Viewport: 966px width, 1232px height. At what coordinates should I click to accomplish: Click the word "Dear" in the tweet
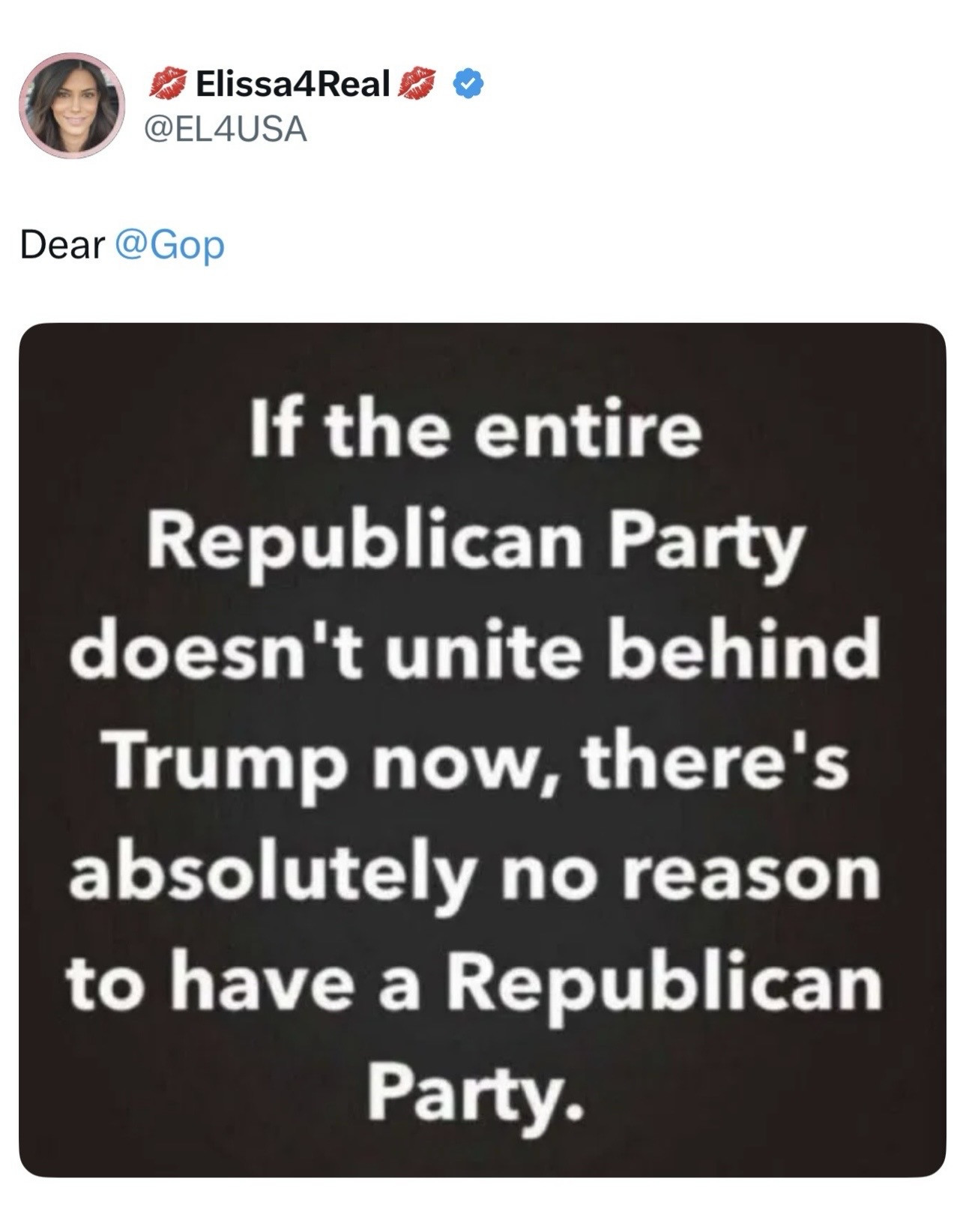point(62,245)
